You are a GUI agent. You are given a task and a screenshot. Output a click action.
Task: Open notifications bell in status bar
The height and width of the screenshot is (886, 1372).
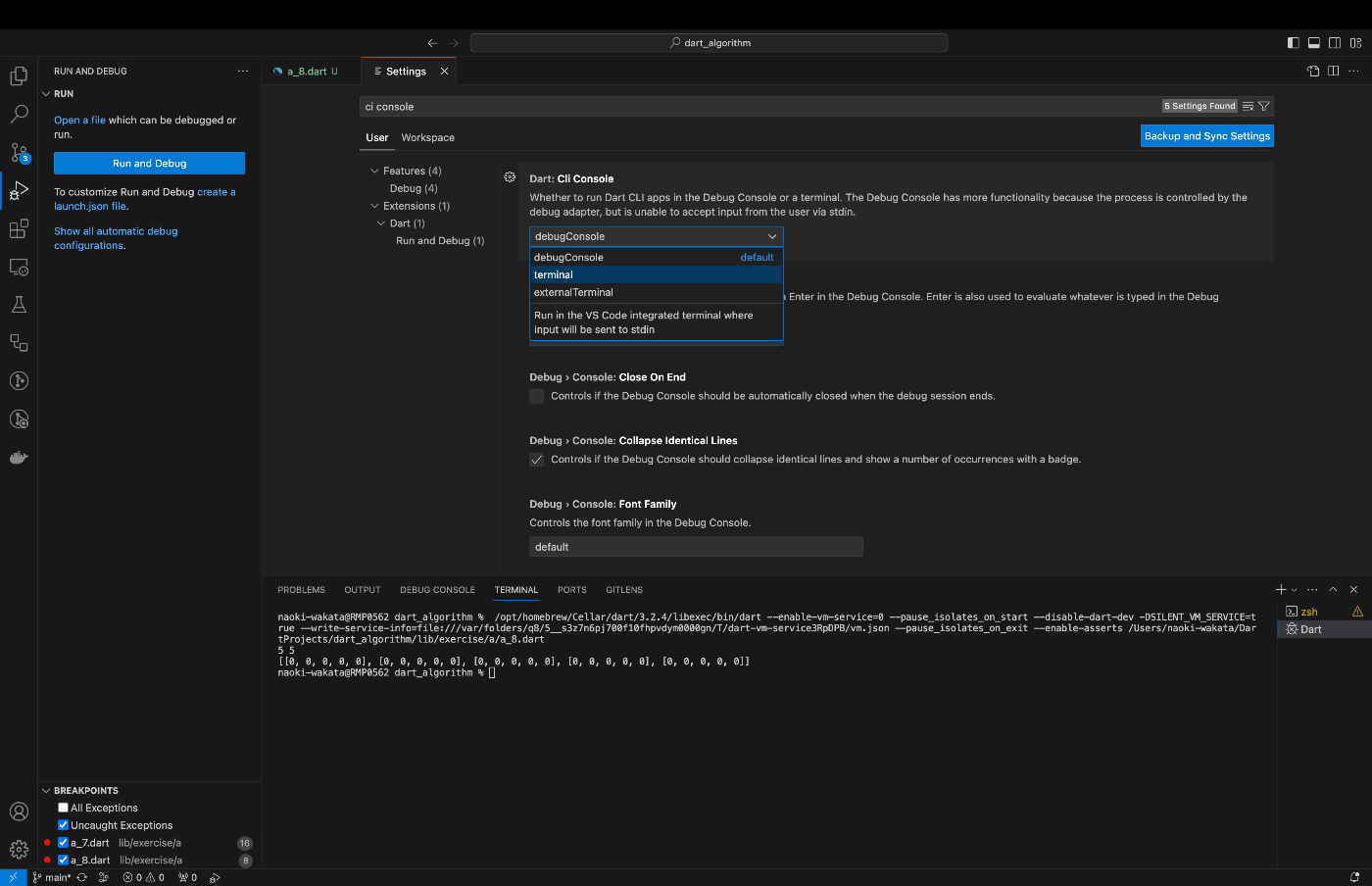click(1355, 877)
